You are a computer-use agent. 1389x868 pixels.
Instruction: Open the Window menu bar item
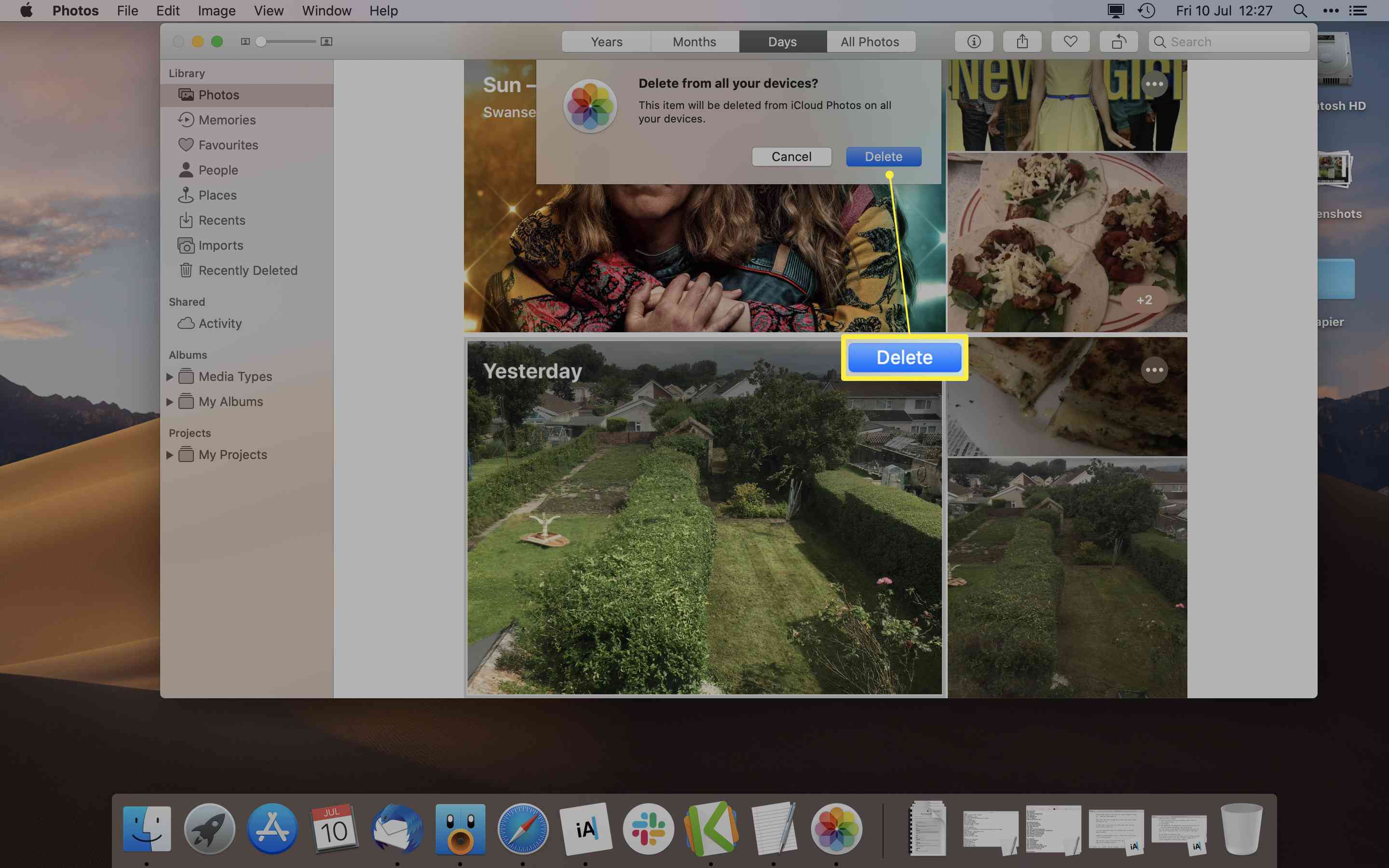pos(324,11)
